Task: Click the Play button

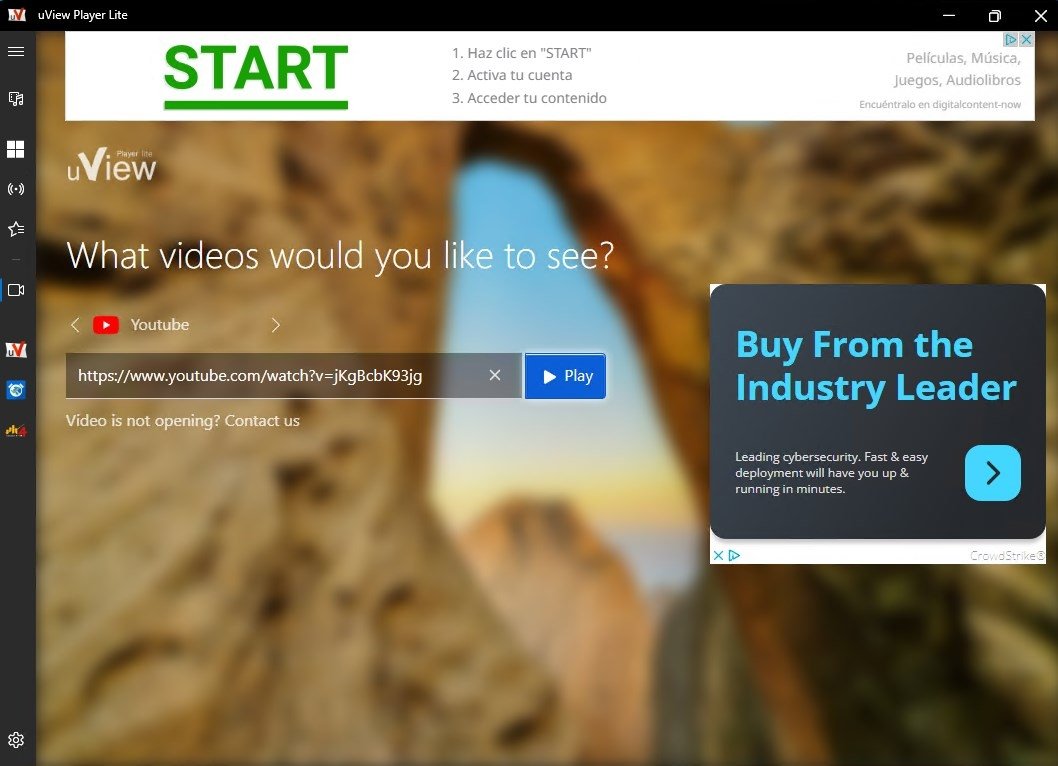Action: 565,376
